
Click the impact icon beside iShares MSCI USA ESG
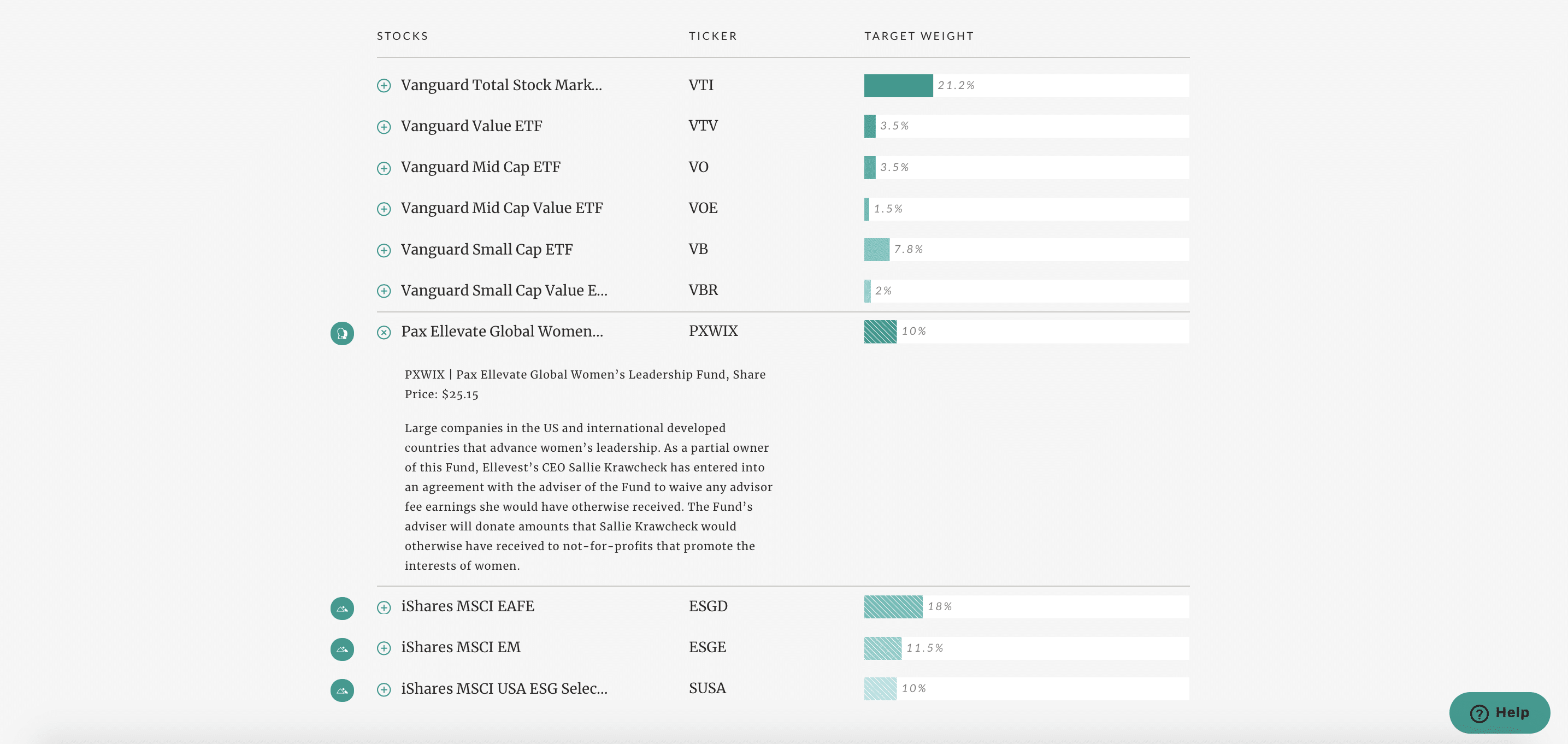[x=342, y=690]
